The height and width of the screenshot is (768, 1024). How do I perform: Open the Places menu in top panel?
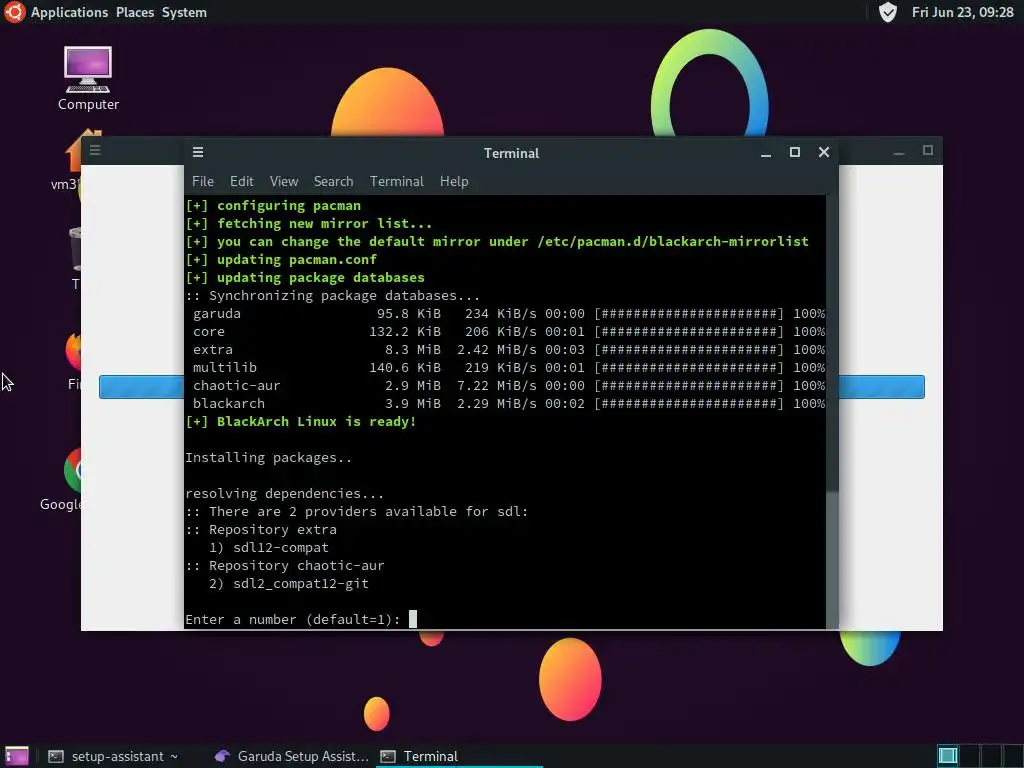tap(135, 12)
